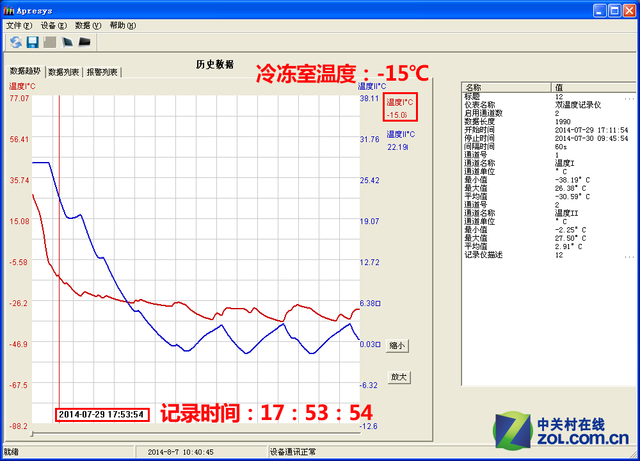The image size is (640, 461).
Task: Click the blue 温度II°C legend label
Action: tap(401, 134)
